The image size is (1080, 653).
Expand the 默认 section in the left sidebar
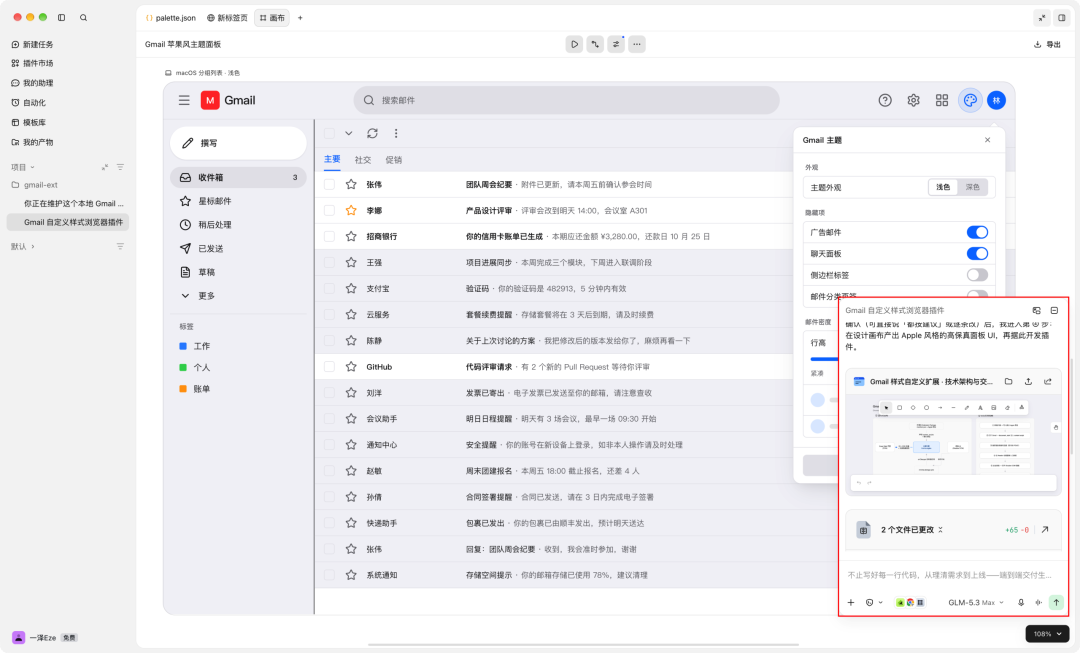point(23,247)
